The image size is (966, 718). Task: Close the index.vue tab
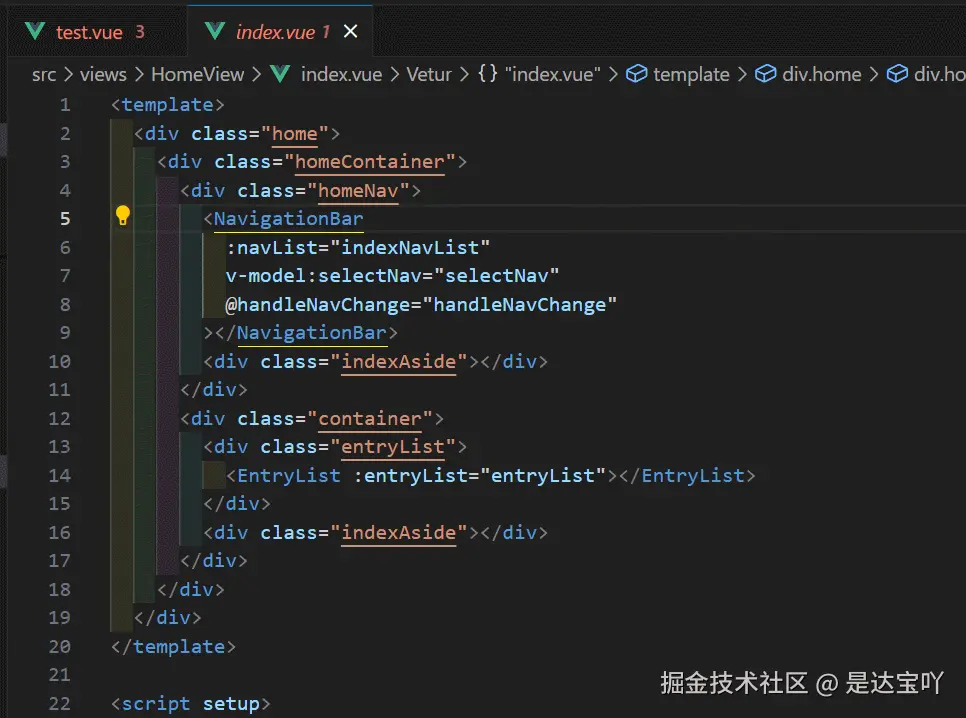350,31
